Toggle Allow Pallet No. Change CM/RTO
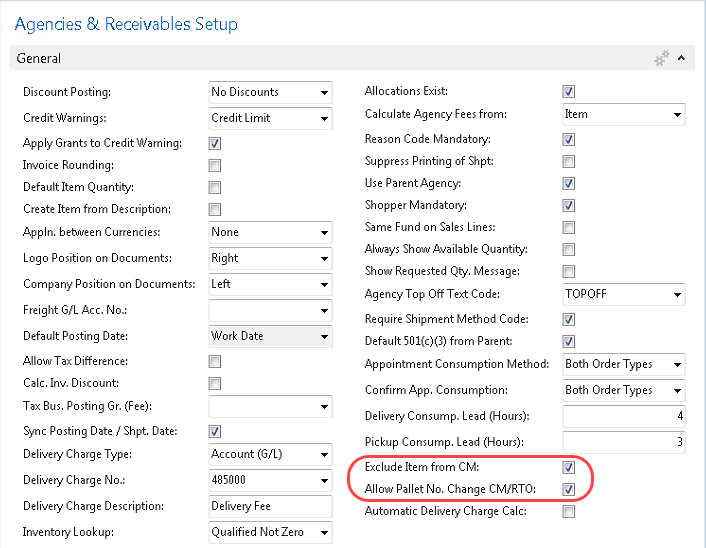Screen dimensions: 706x548 (569, 489)
